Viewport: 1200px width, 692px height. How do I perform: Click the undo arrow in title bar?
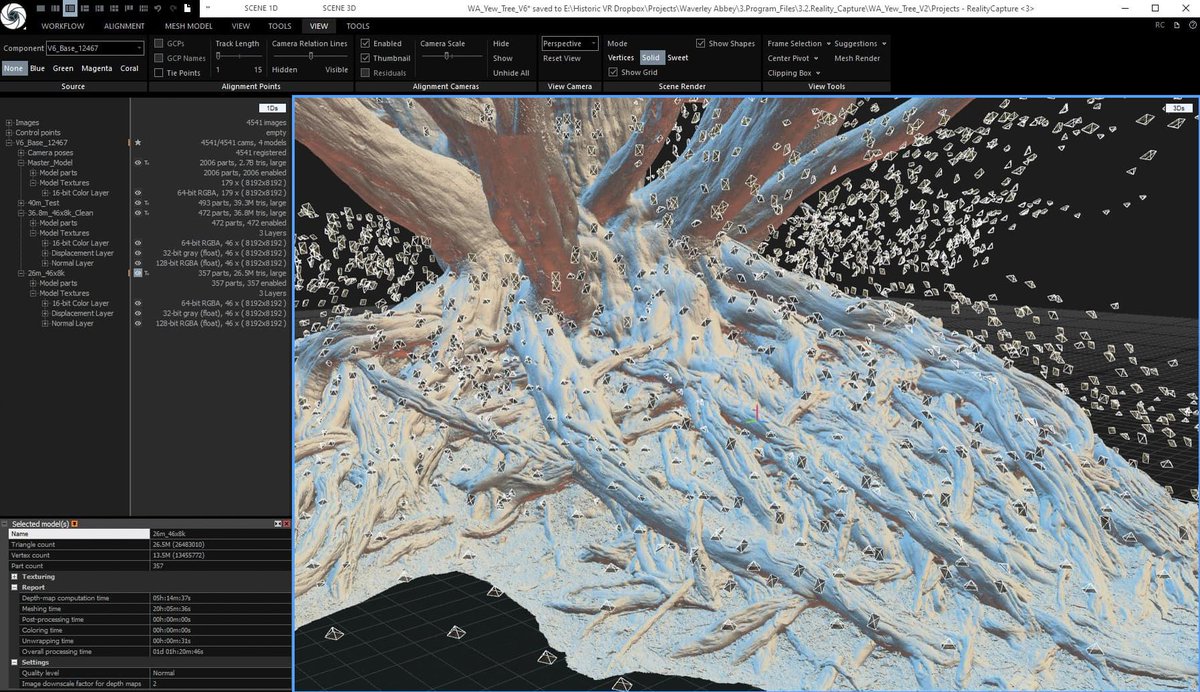tap(158, 9)
